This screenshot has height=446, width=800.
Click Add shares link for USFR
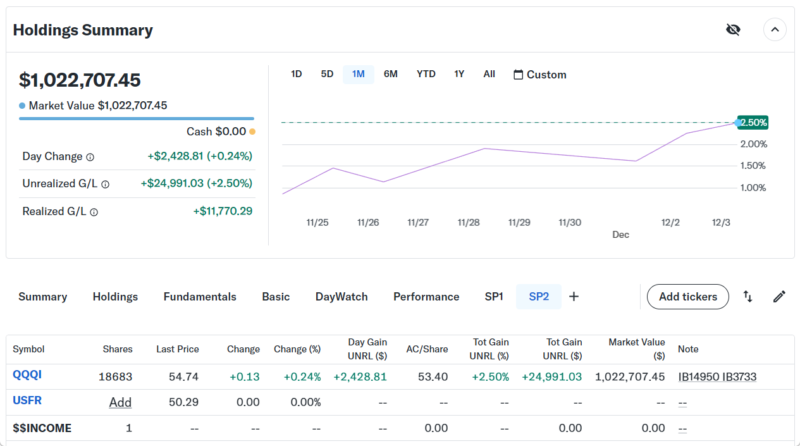[x=120, y=402]
